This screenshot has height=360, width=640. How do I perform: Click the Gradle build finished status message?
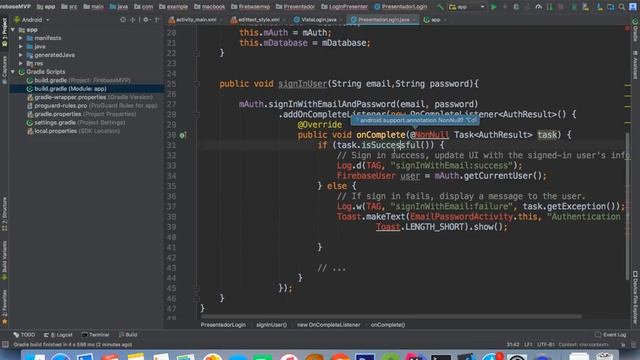[73, 344]
